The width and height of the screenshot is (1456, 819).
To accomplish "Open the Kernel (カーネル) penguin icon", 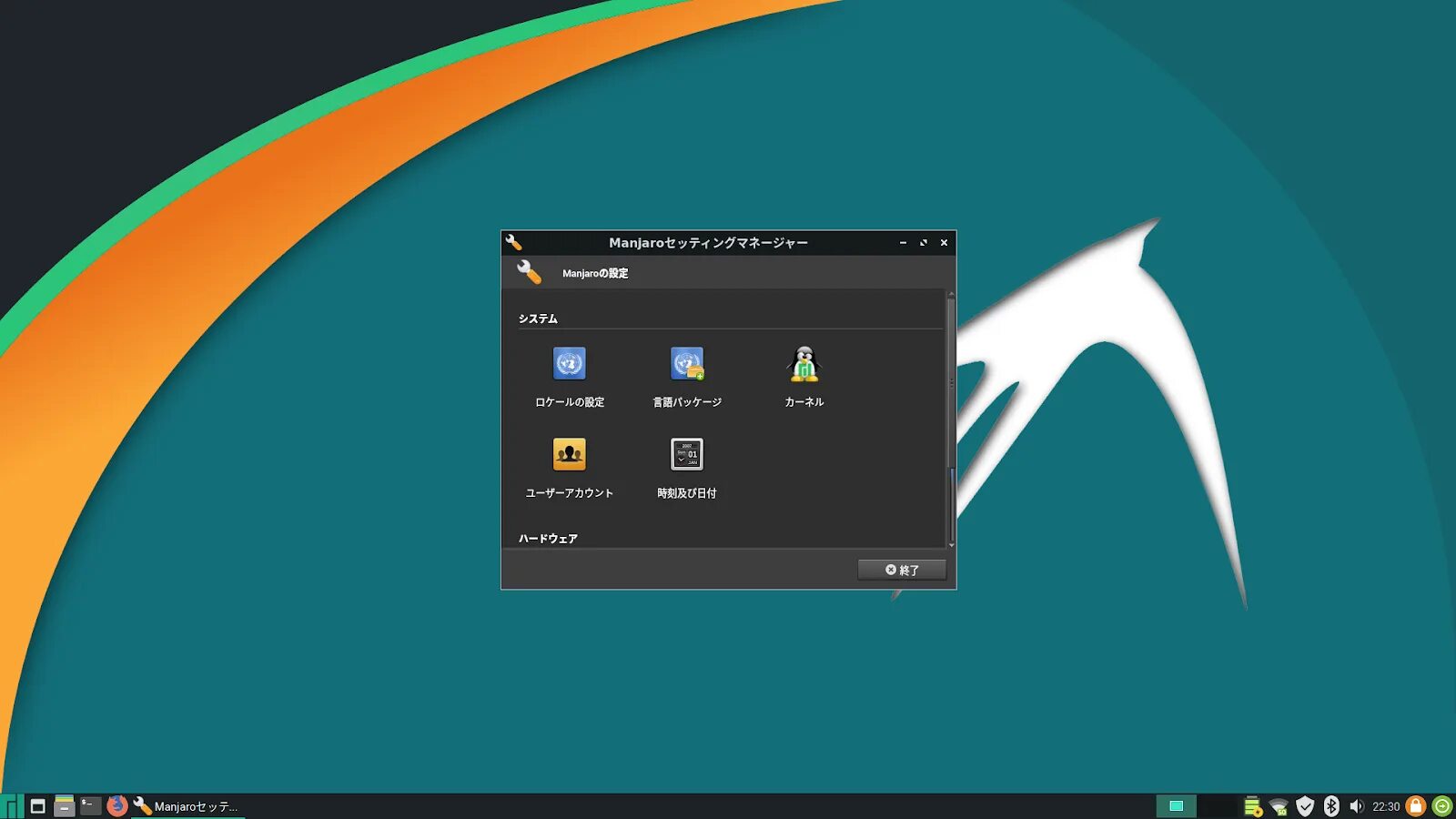I will click(804, 364).
